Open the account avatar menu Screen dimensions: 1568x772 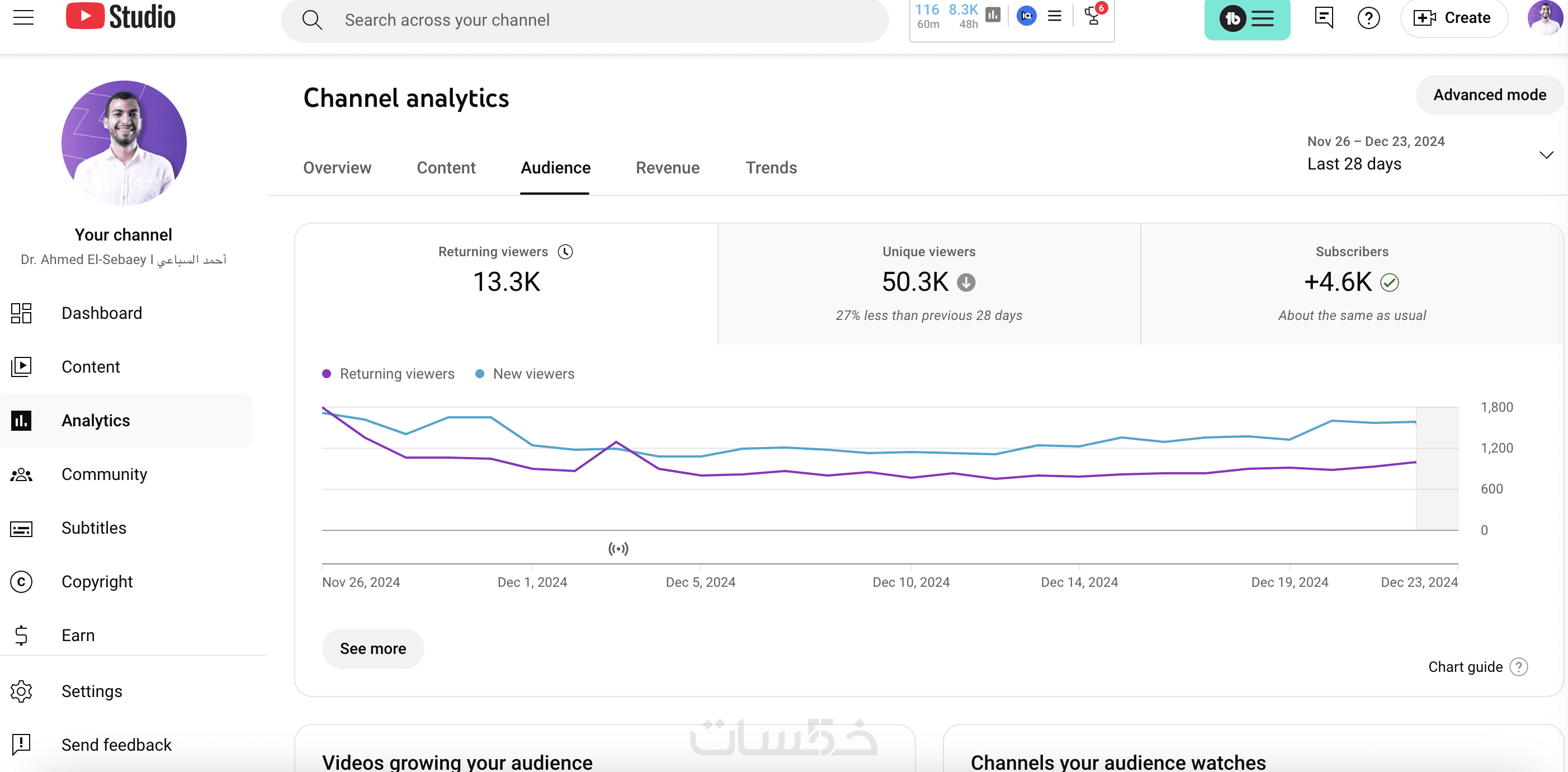(1545, 18)
